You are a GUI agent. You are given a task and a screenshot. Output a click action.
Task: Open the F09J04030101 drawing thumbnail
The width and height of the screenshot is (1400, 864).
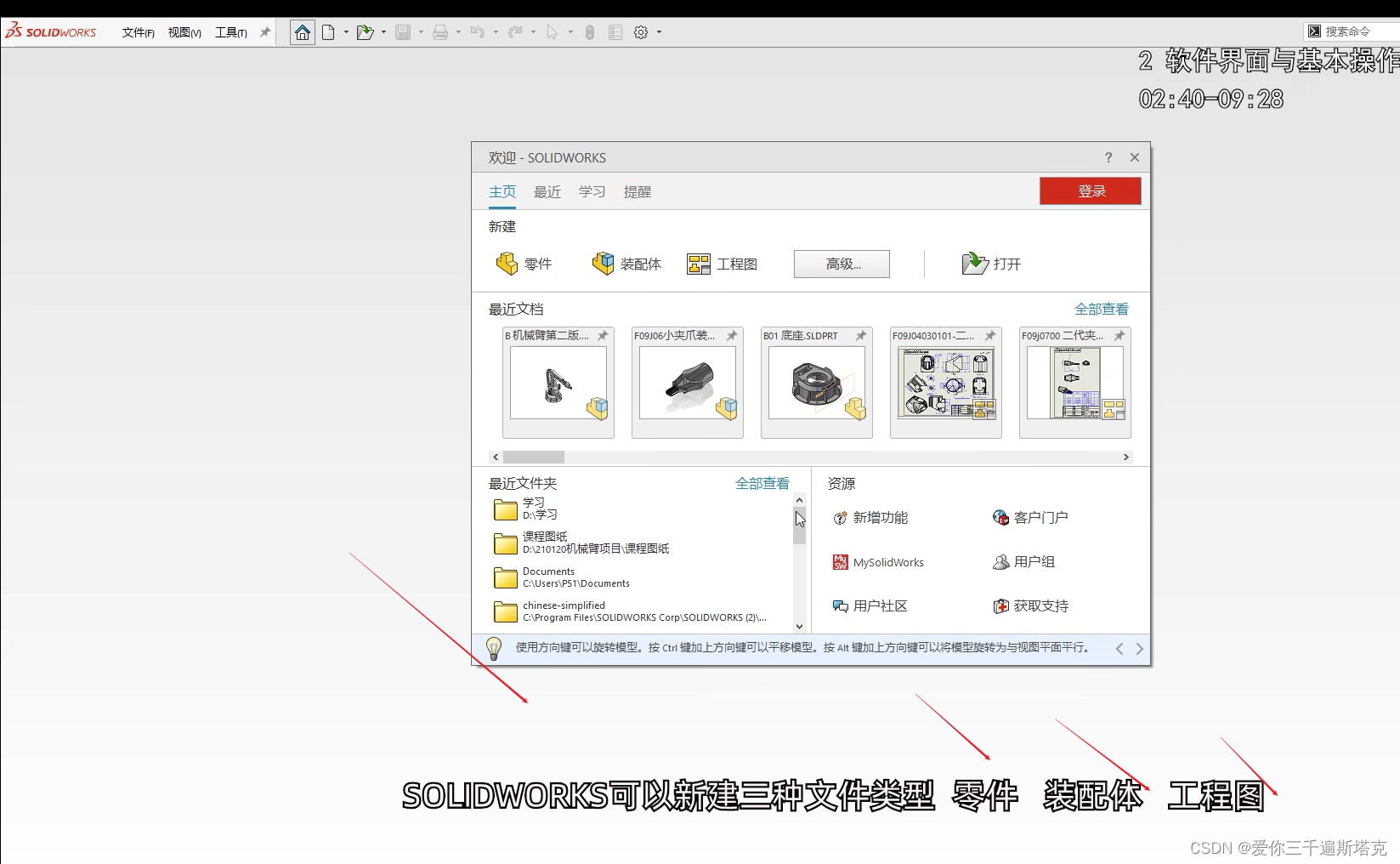click(x=946, y=383)
